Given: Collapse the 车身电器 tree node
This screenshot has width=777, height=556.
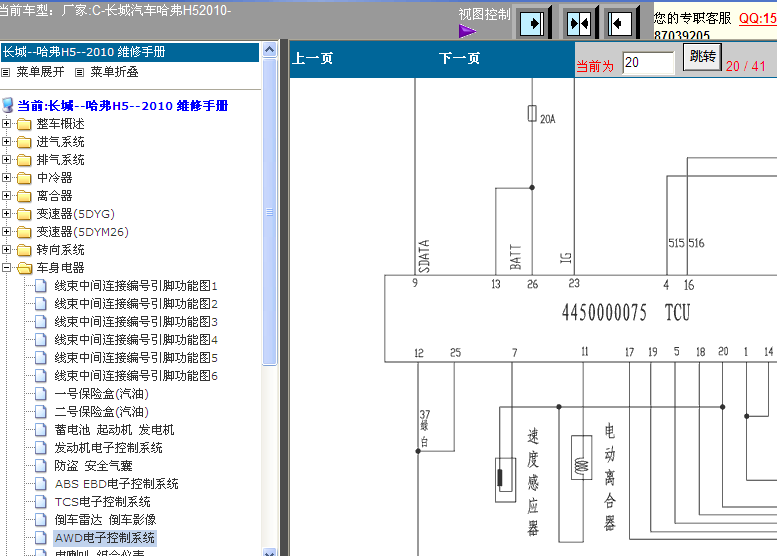Looking at the screenshot, I should 6,268.
